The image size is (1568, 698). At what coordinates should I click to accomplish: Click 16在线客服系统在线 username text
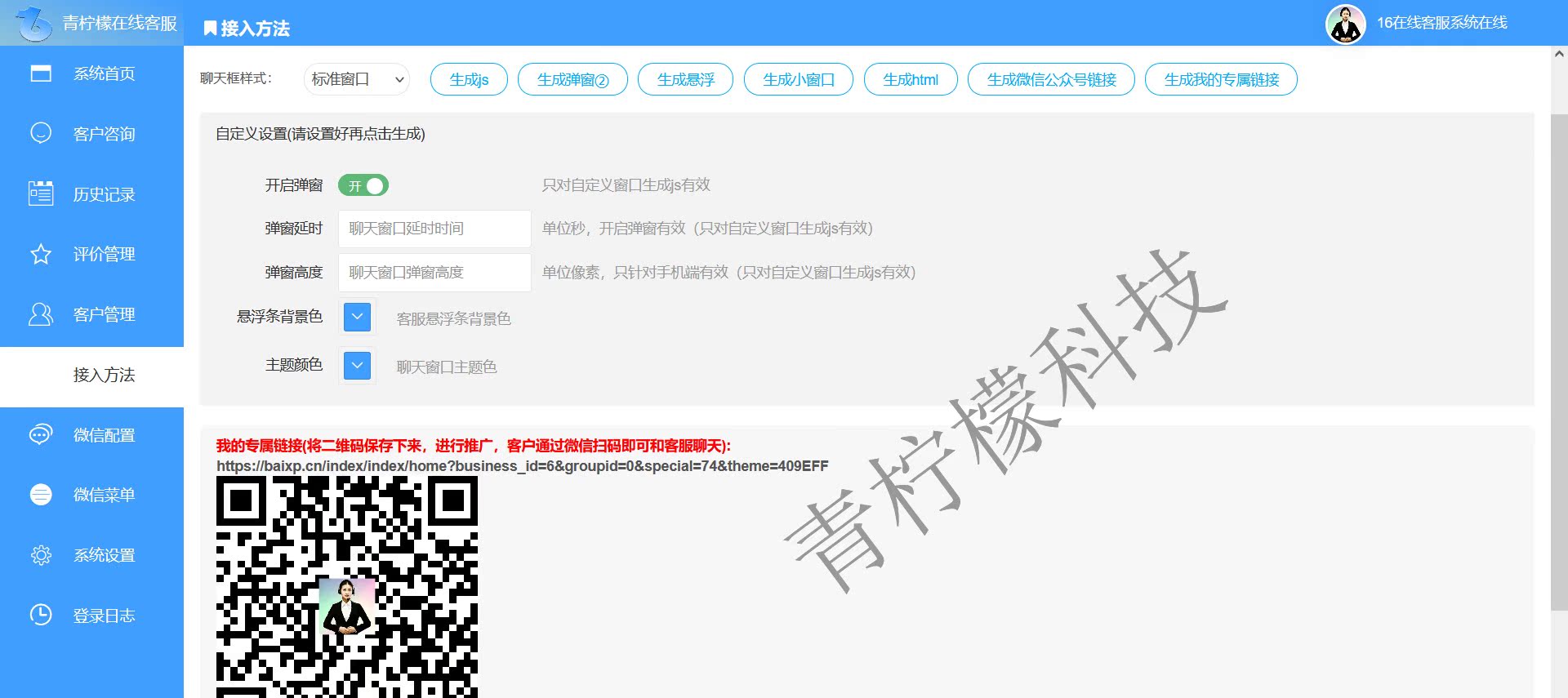[x=1441, y=23]
